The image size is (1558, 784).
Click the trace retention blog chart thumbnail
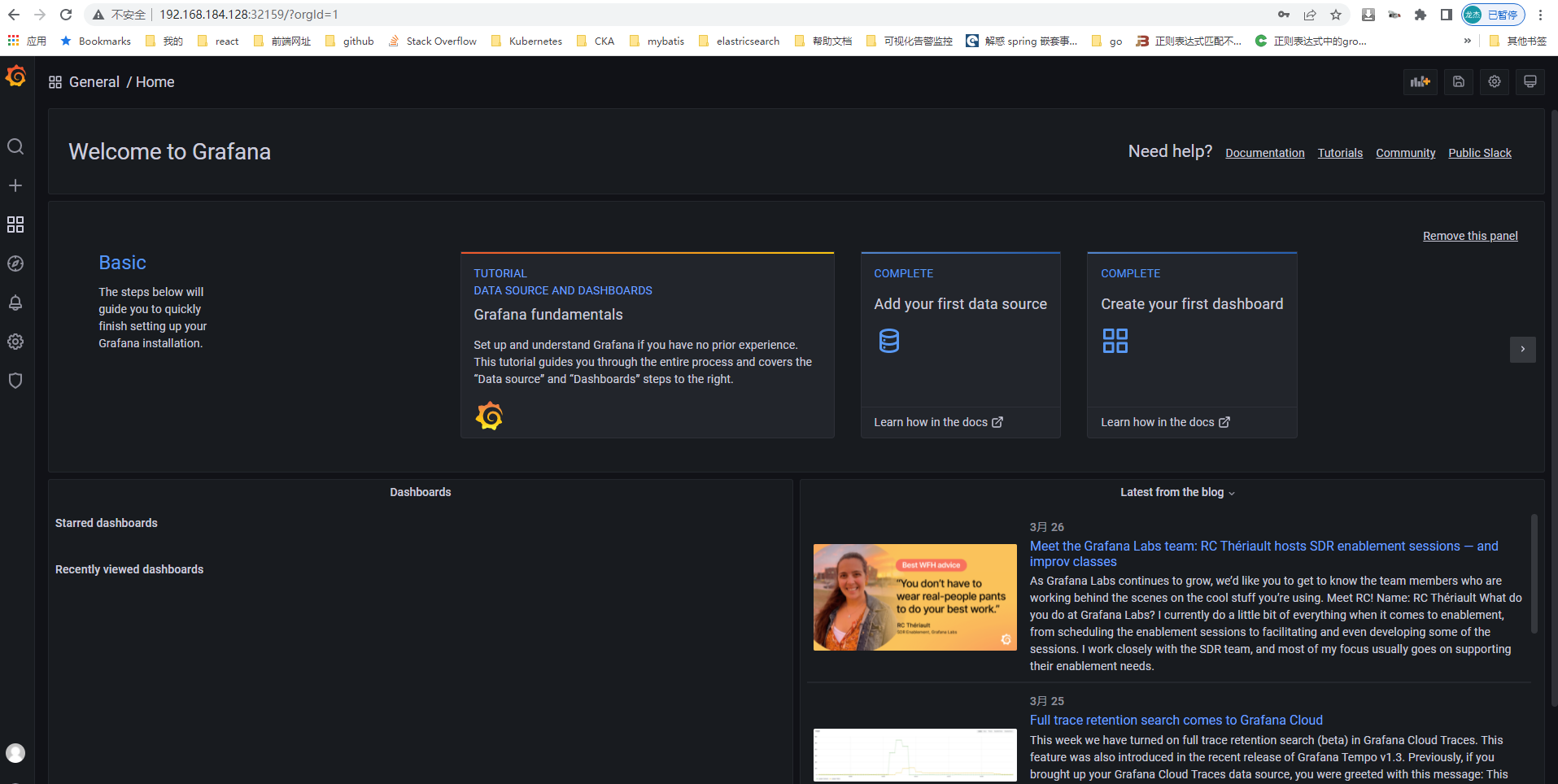coord(915,755)
